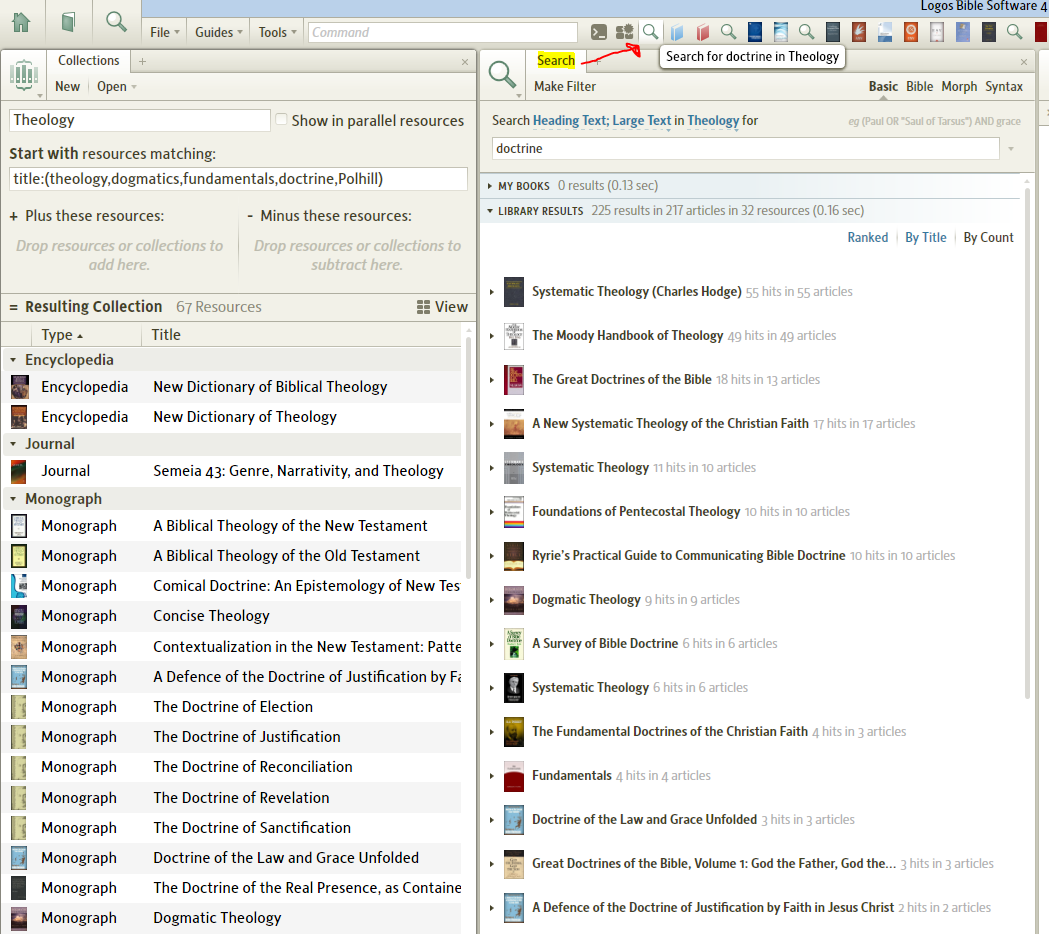
Task: Click The Great Doctrines of the Bible cover
Action: 514,380
